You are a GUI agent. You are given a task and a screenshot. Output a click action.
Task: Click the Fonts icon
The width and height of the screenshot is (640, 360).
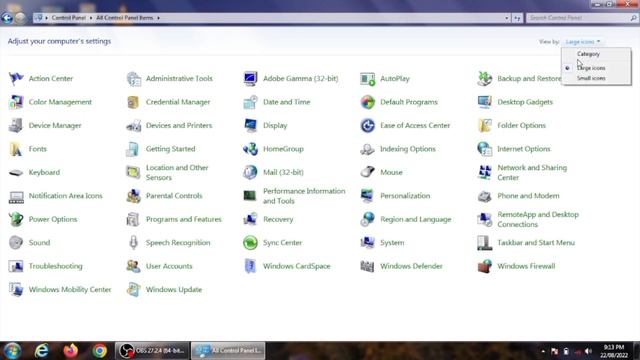(16, 149)
